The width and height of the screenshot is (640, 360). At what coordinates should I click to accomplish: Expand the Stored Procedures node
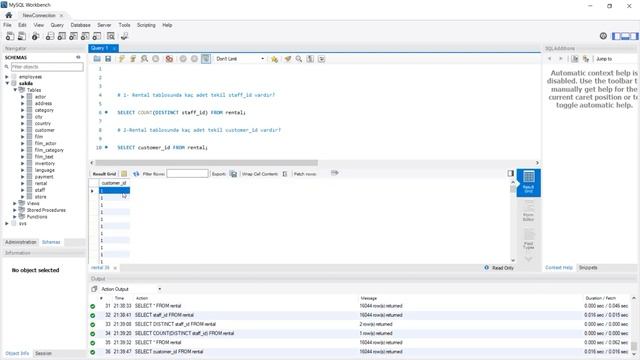pyautogui.click(x=15, y=210)
